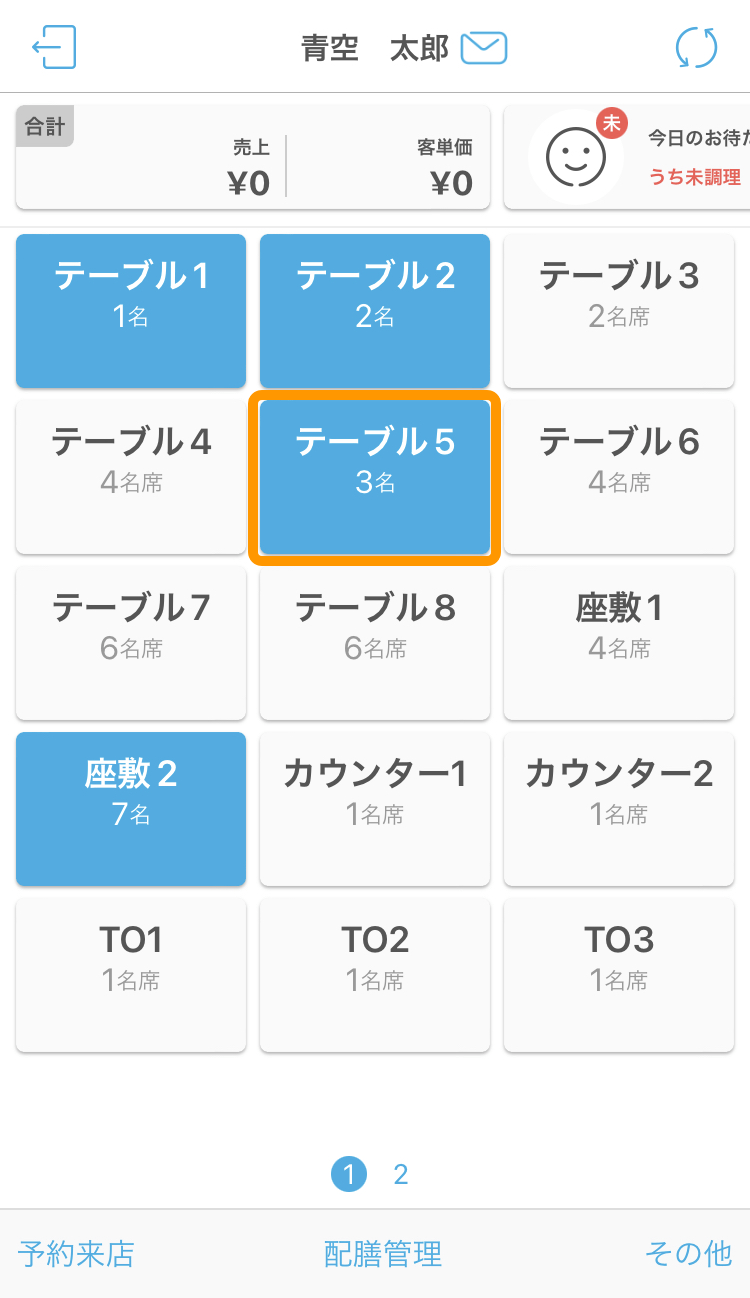Select page 1 indicator
Image resolution: width=750 pixels, height=1298 pixels.
click(349, 1174)
